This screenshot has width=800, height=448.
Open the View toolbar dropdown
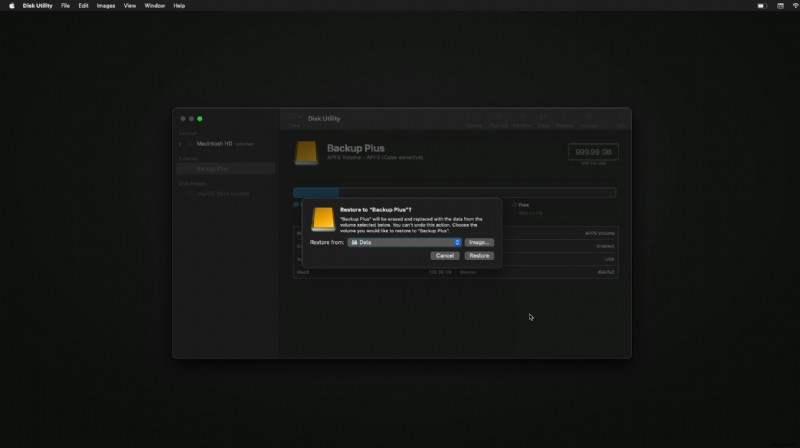coord(294,120)
